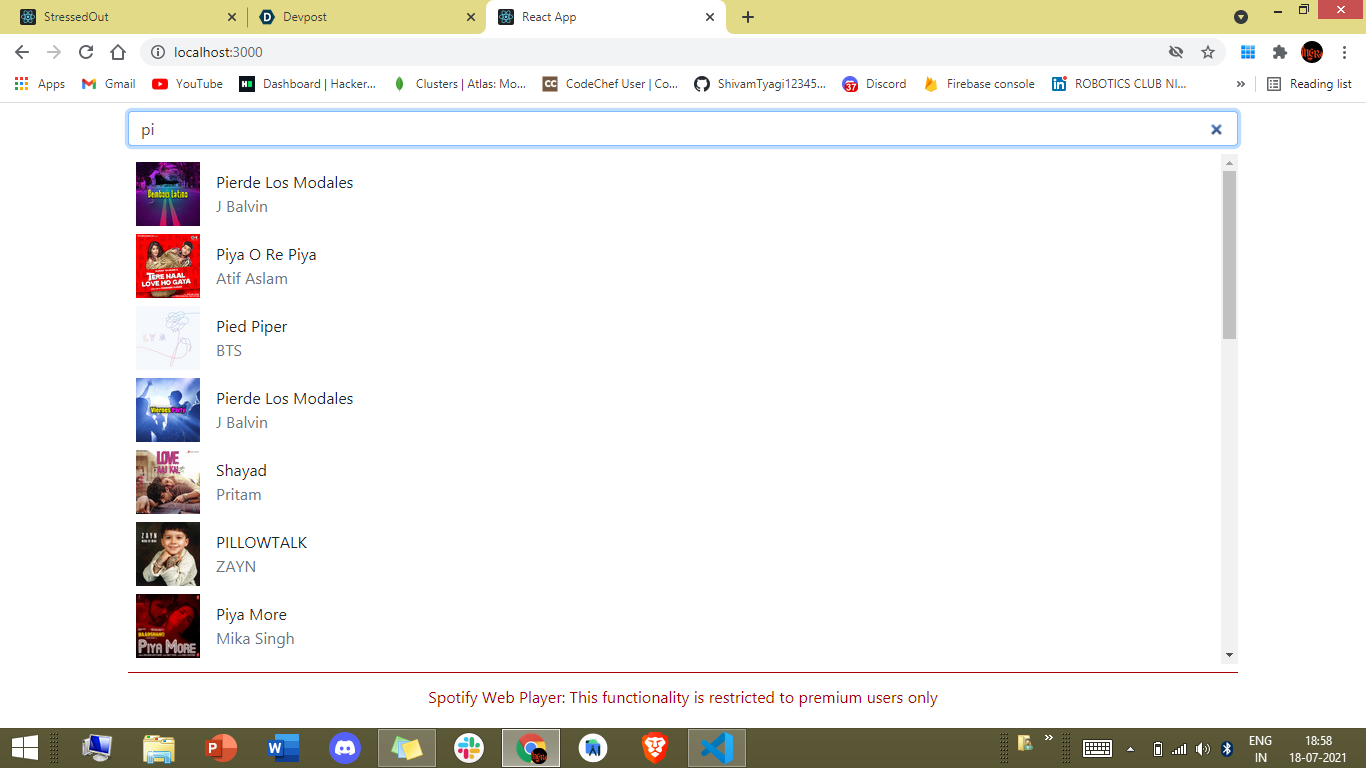Open the Dashboard HackerRank bookmark
Screen dimensions: 1366x768
[308, 84]
